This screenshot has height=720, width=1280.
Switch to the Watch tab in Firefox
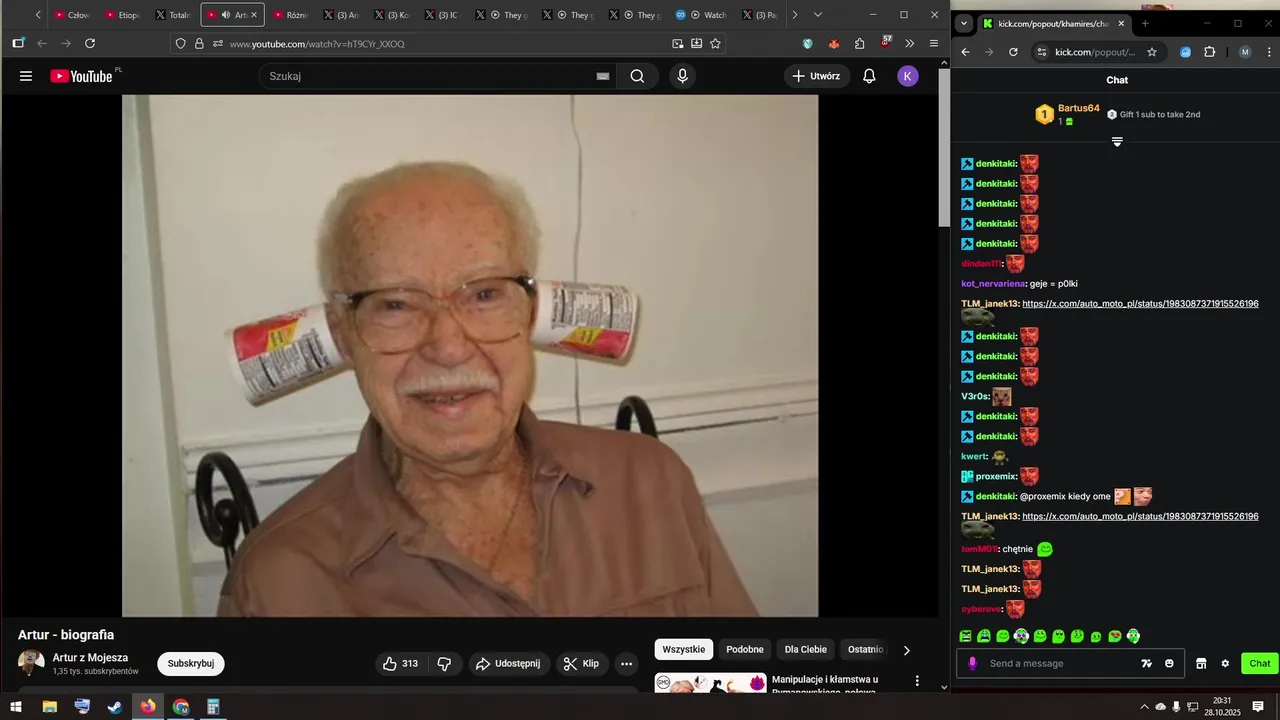click(x=701, y=15)
